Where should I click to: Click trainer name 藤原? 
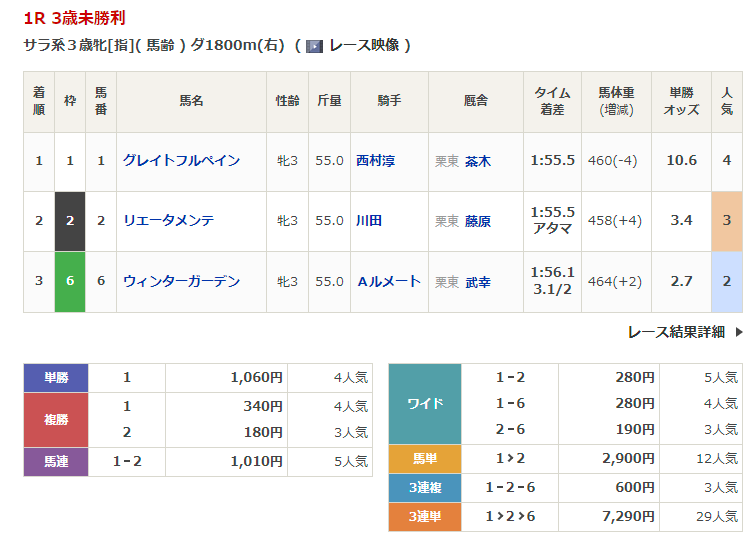click(x=478, y=221)
